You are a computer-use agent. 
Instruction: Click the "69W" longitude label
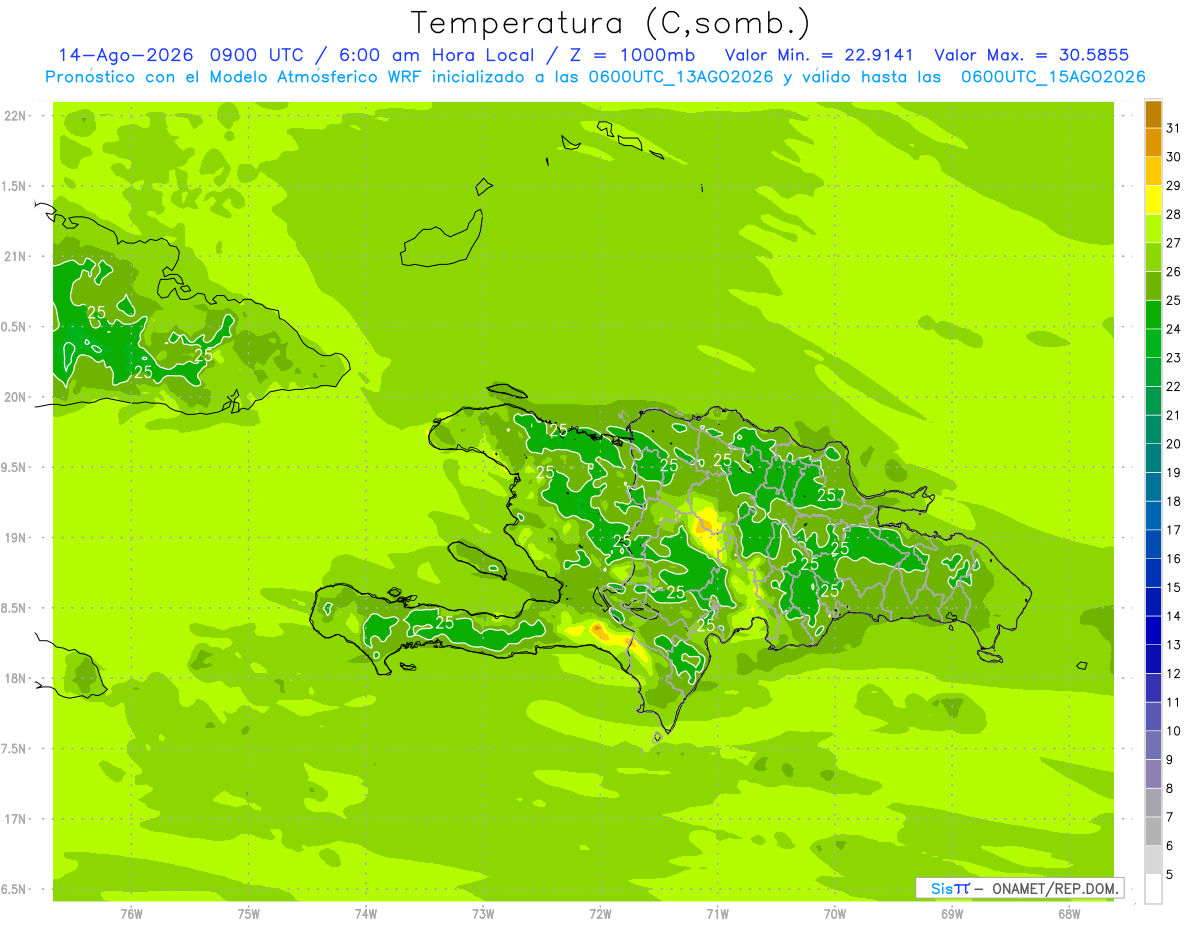952,914
